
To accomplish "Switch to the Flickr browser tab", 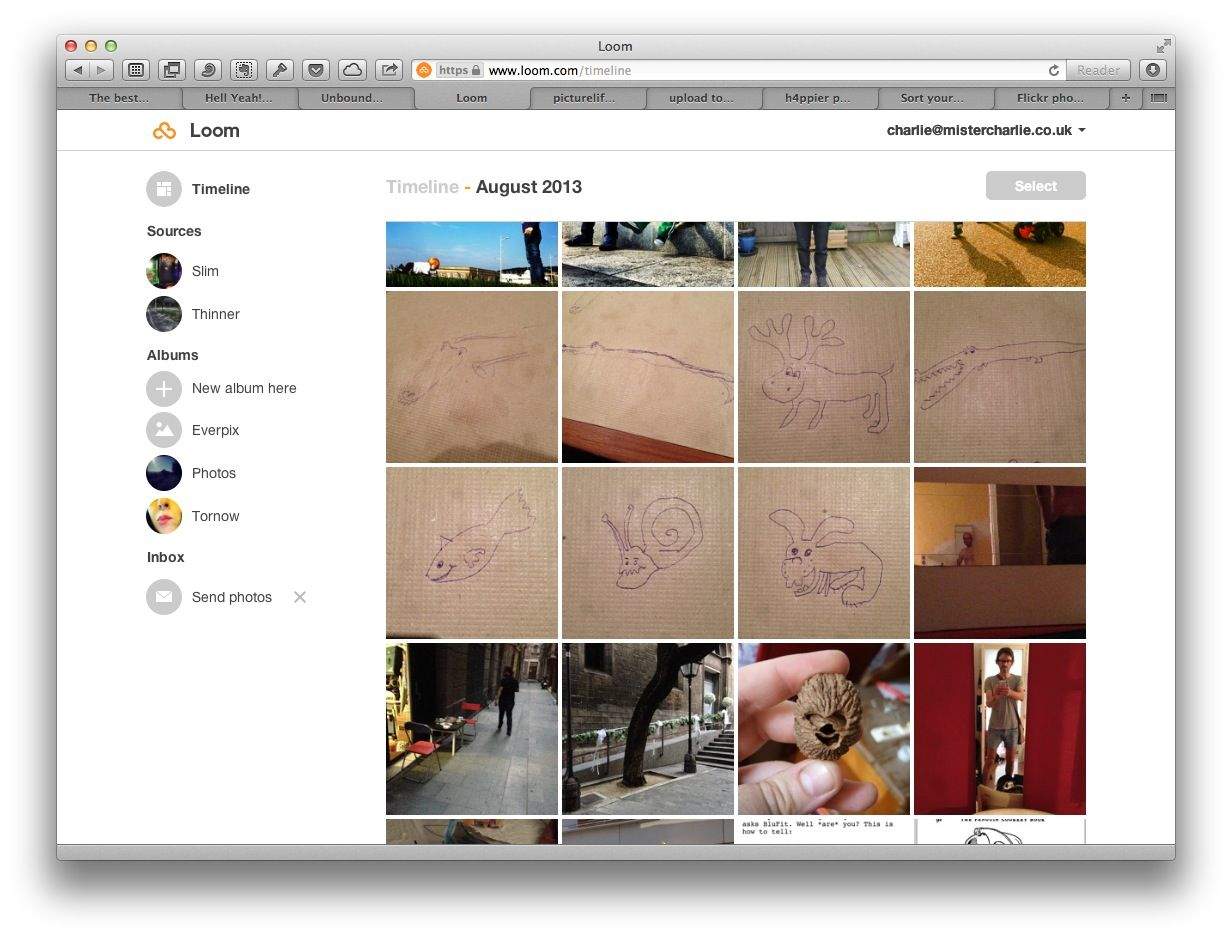I will click(x=1053, y=98).
